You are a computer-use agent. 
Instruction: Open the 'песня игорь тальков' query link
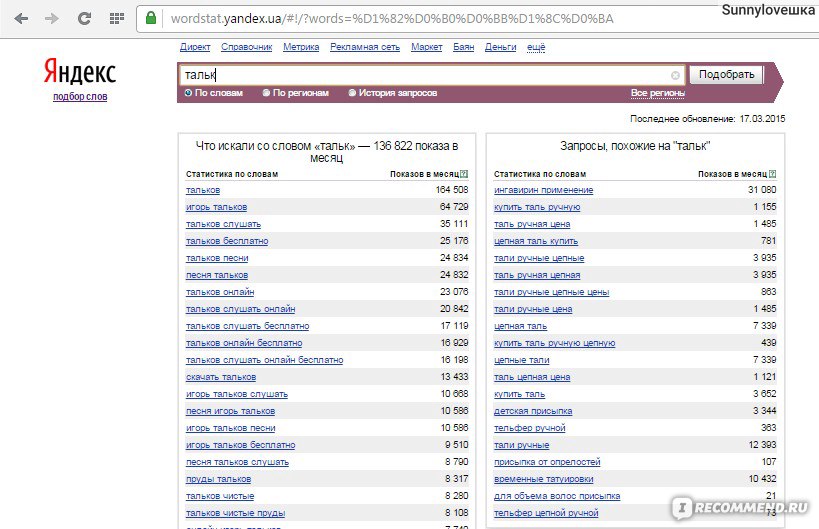[x=230, y=411]
